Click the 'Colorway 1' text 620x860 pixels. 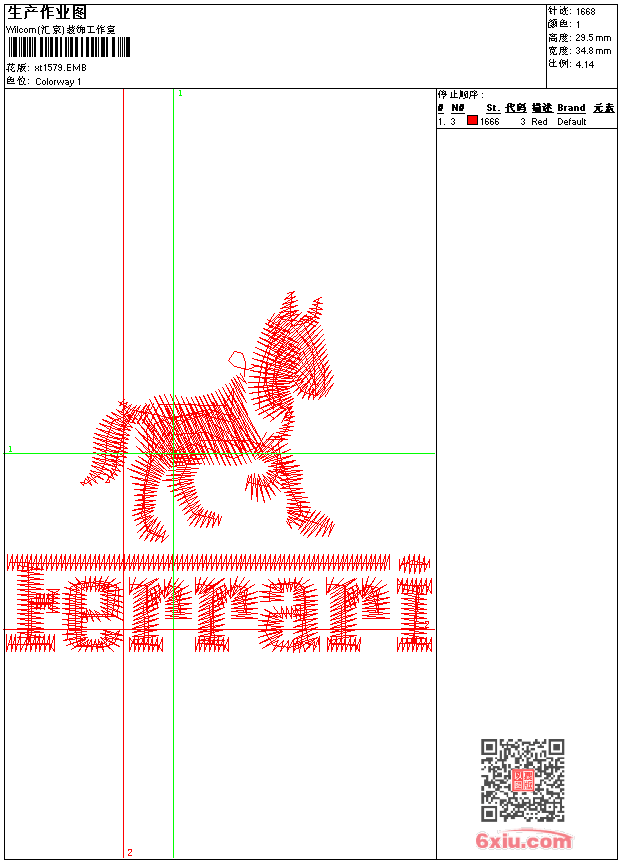(x=58, y=82)
